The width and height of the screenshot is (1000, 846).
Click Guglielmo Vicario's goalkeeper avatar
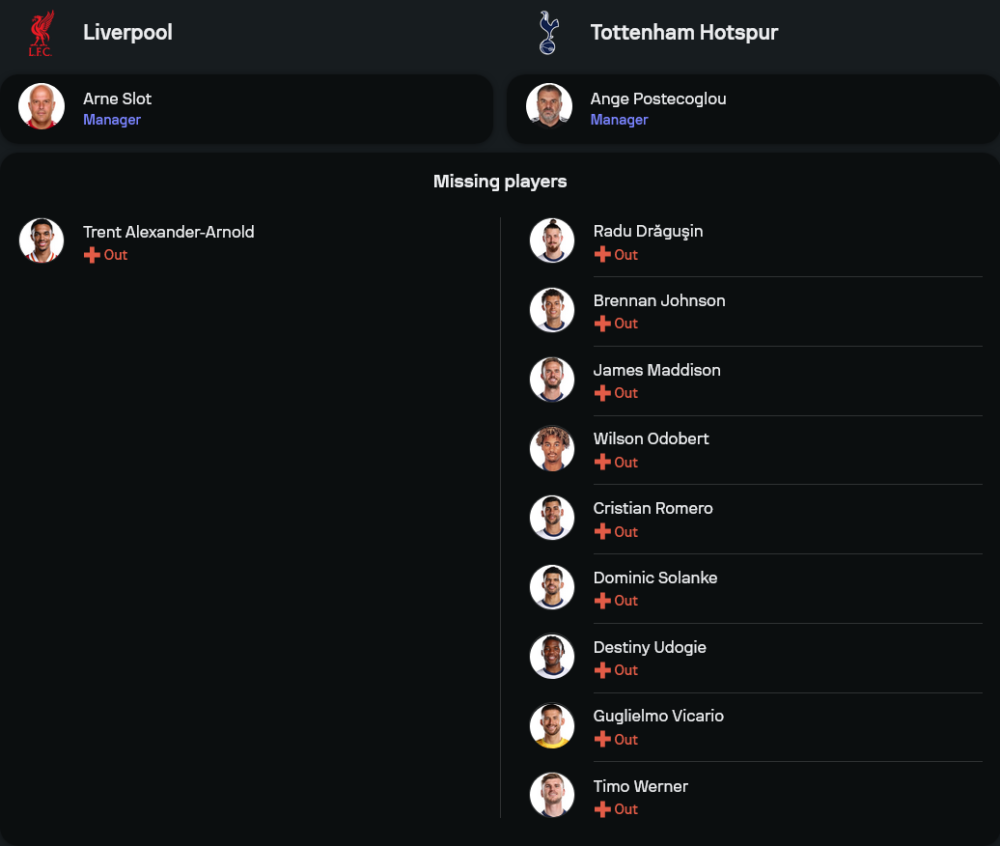pos(552,726)
